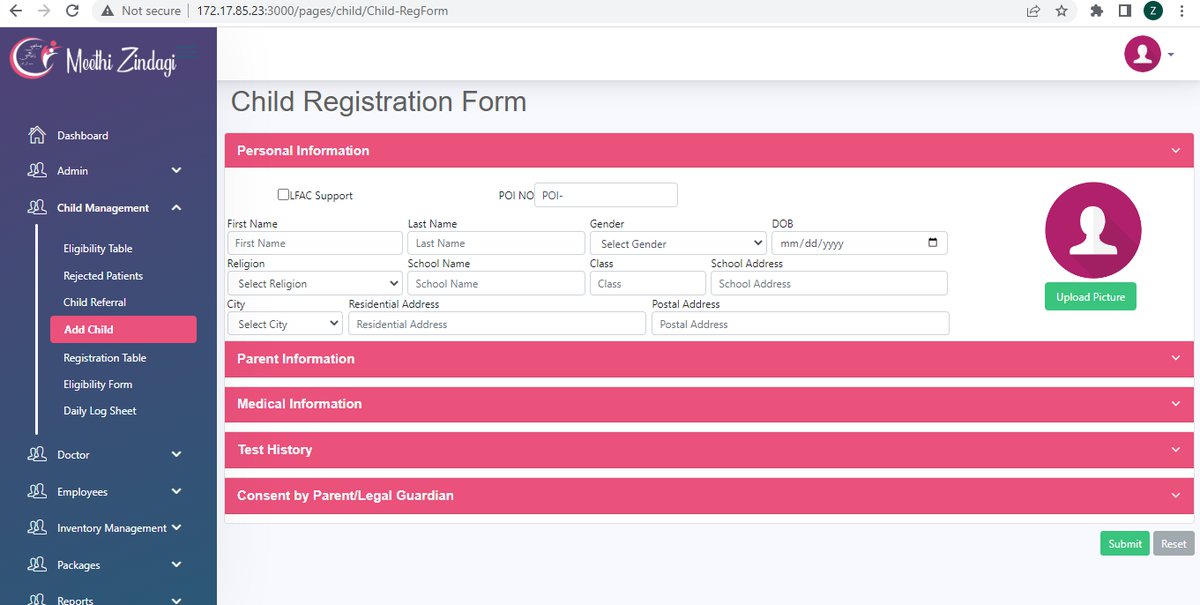Click the browser forward arrow

[x=44, y=11]
